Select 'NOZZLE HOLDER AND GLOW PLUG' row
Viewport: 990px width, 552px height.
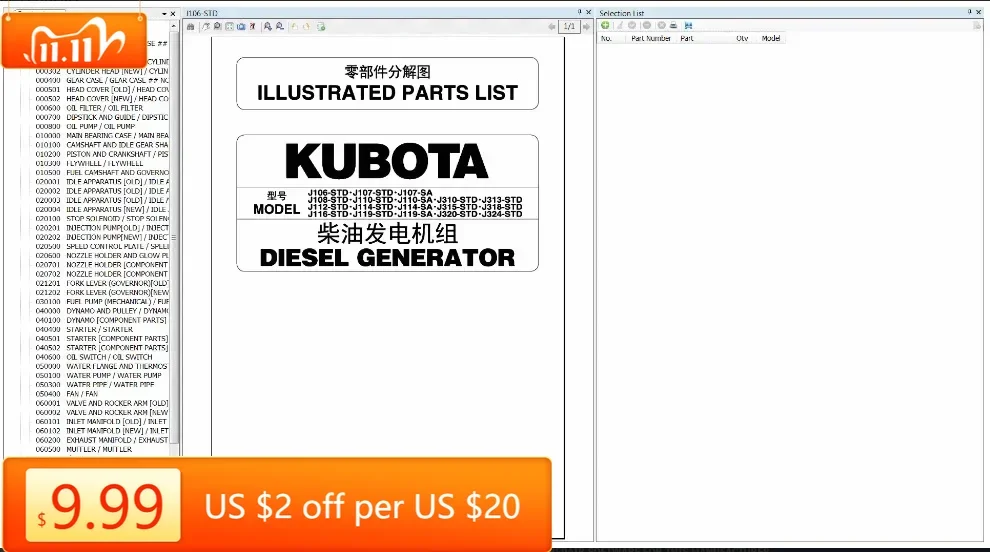(x=102, y=256)
